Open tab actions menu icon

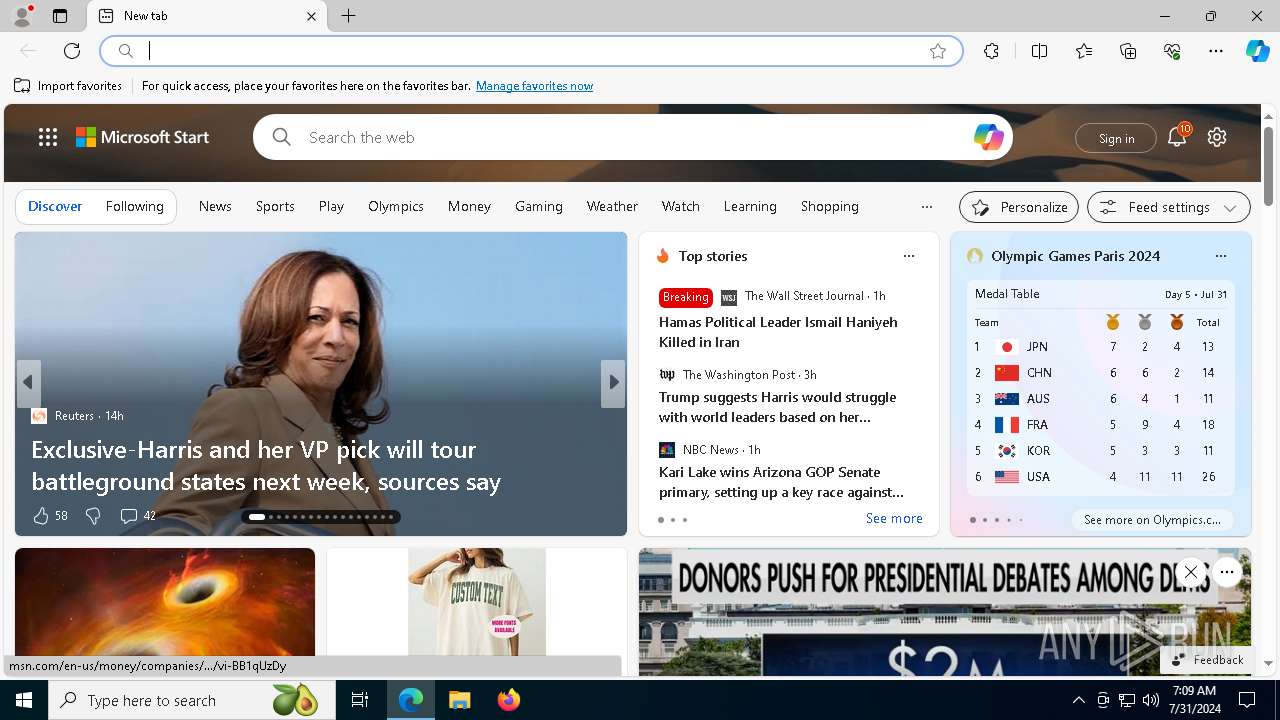(x=60, y=16)
